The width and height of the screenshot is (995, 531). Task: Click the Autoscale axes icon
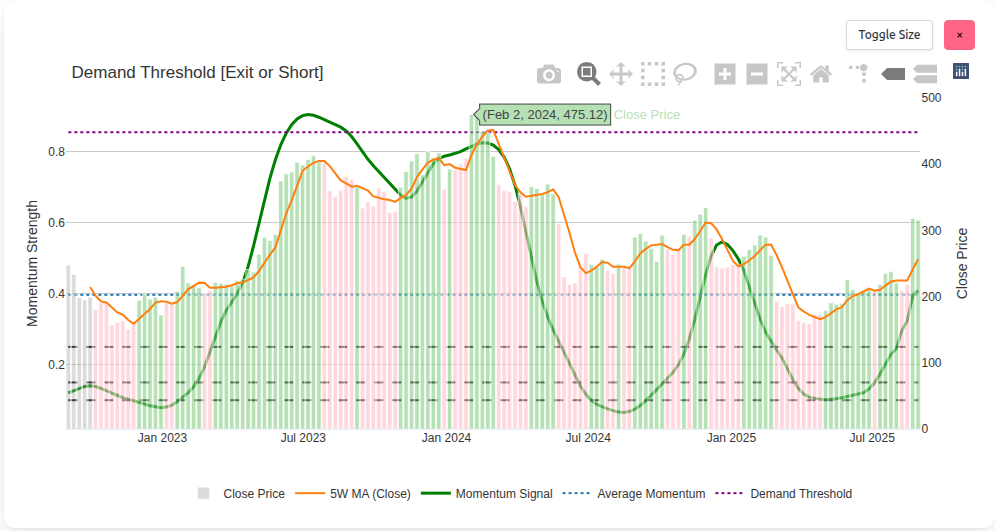789,74
